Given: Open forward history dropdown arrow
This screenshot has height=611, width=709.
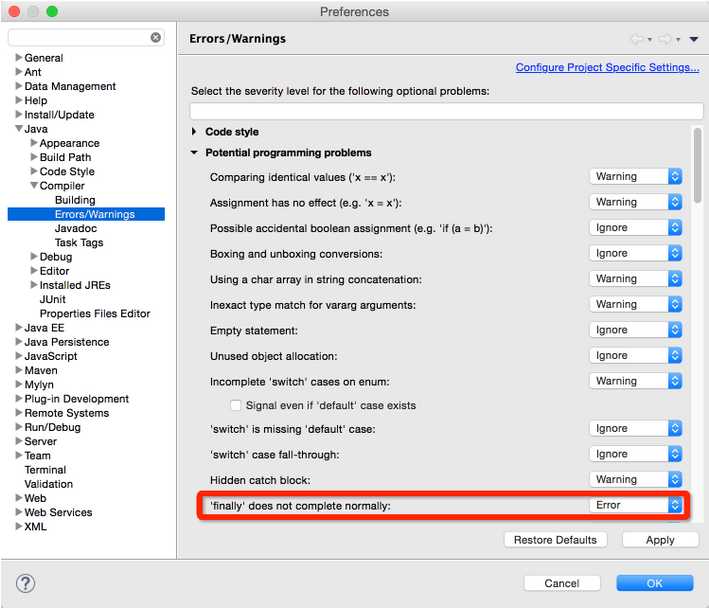Looking at the screenshot, I should click(678, 40).
